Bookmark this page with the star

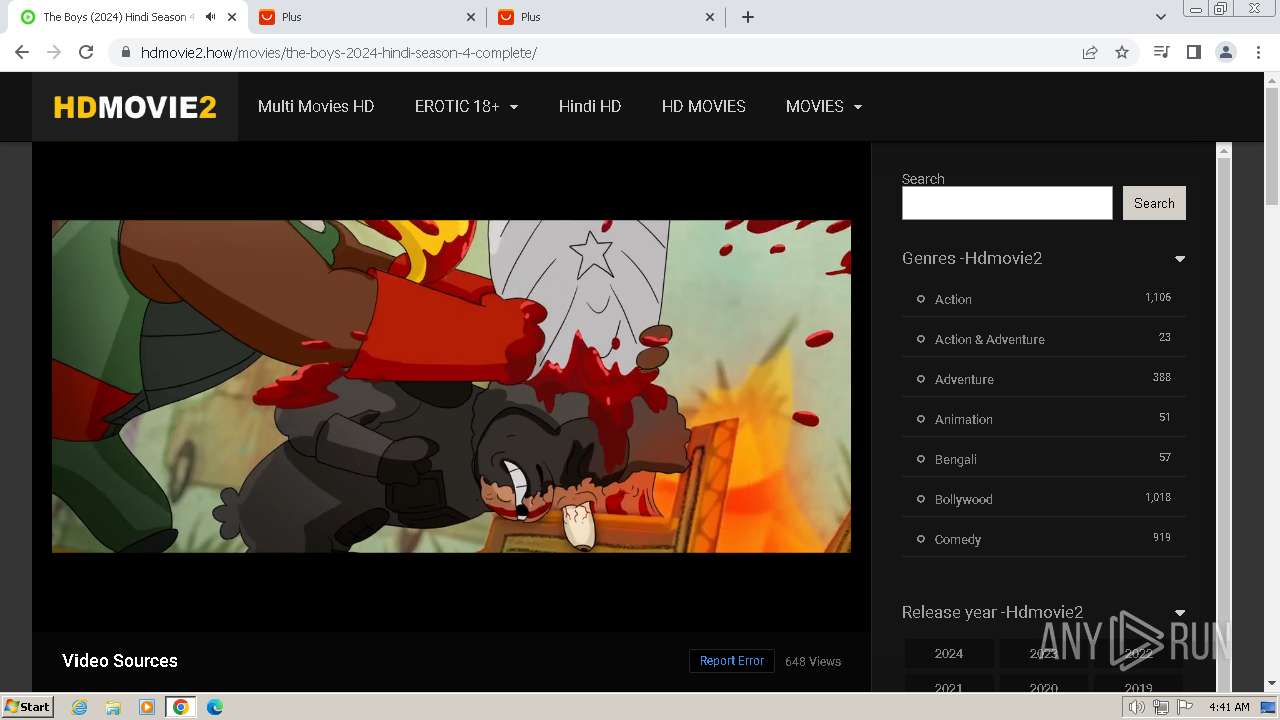coord(1122,52)
